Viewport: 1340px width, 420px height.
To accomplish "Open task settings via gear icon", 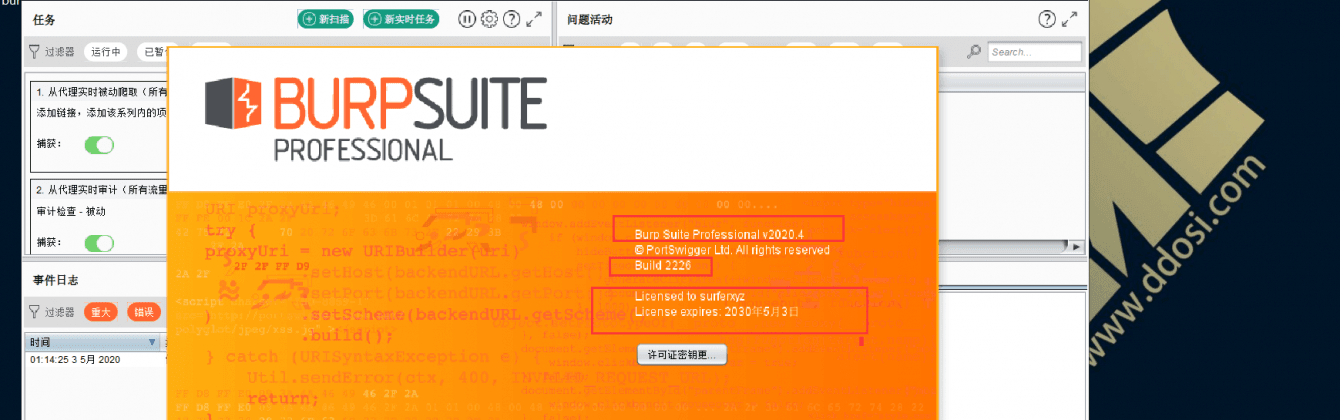I will [489, 19].
